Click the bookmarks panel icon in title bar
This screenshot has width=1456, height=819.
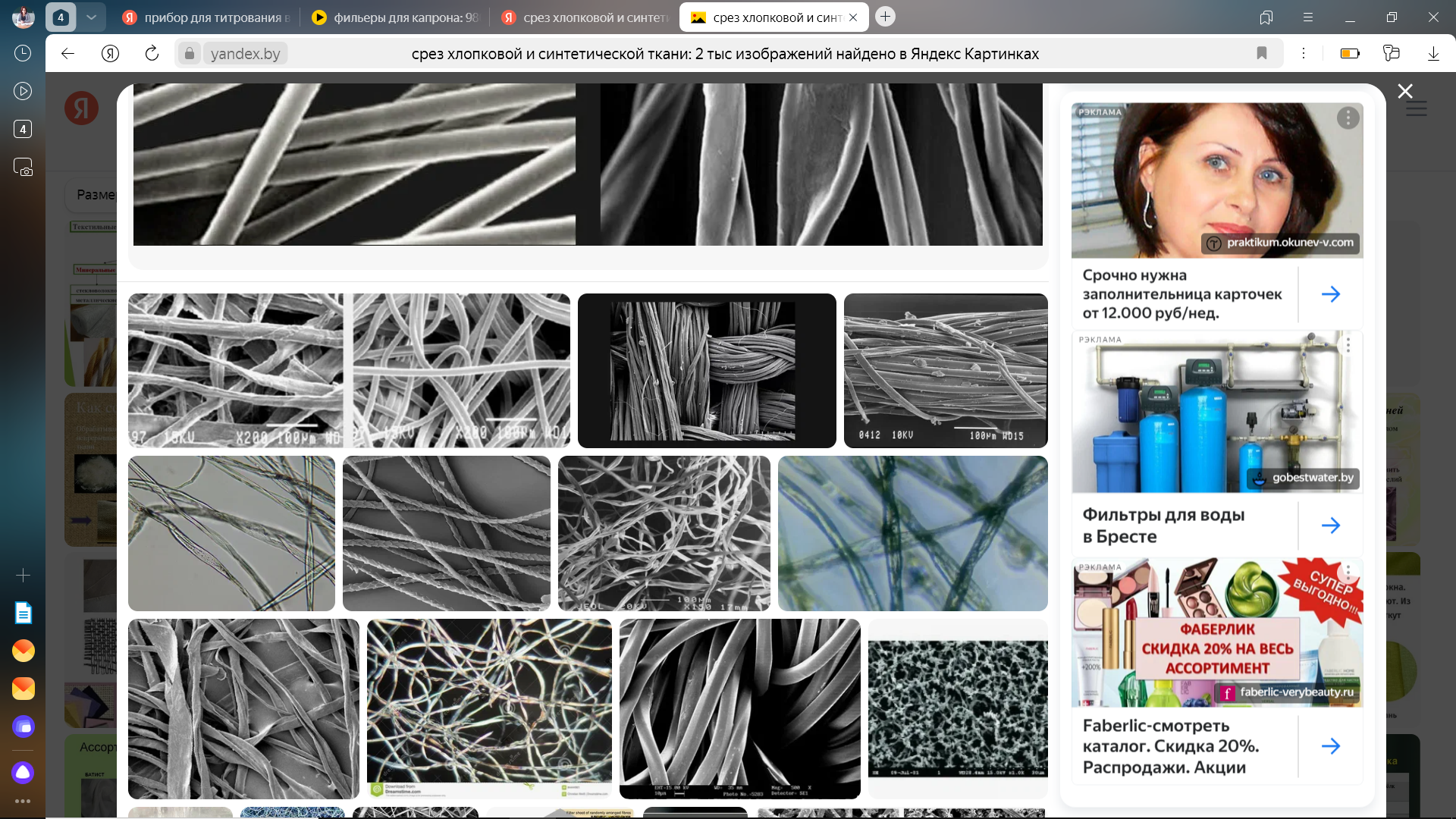pyautogui.click(x=1266, y=17)
